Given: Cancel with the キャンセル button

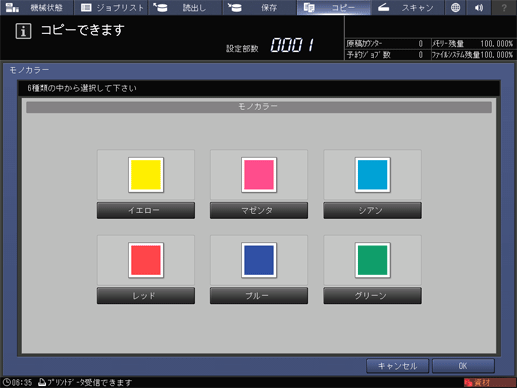Looking at the screenshot, I should click(397, 366).
